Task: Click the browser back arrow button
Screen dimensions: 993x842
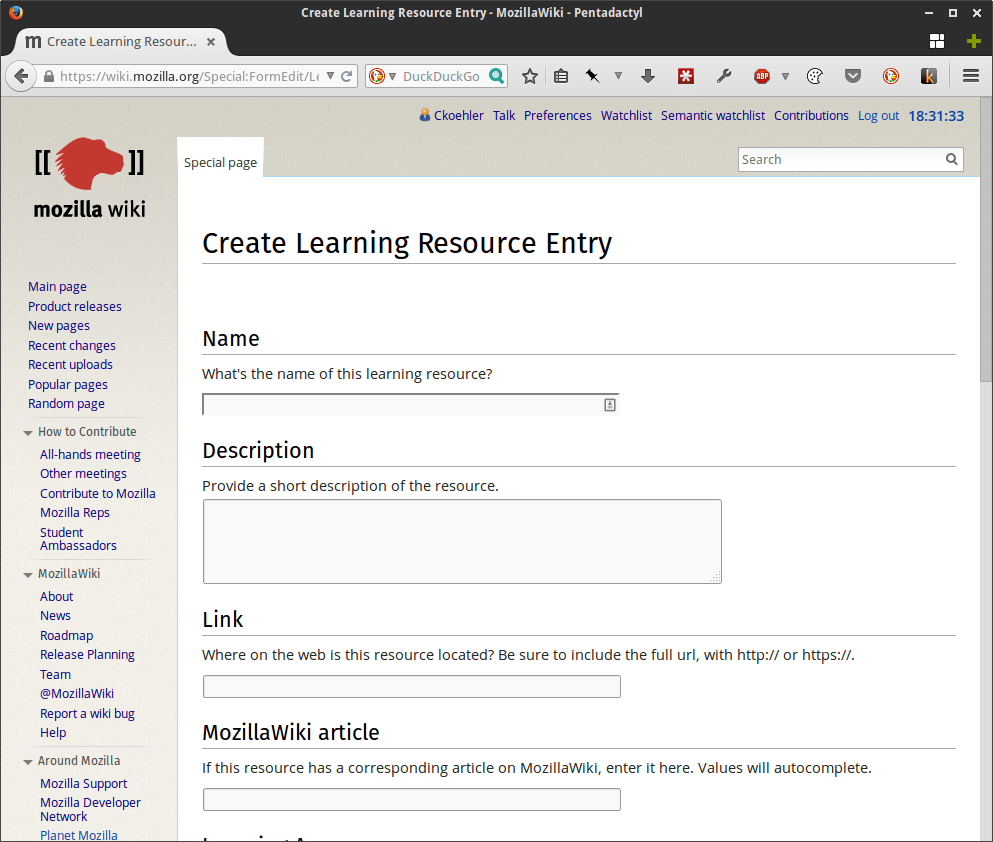Action: pos(21,77)
